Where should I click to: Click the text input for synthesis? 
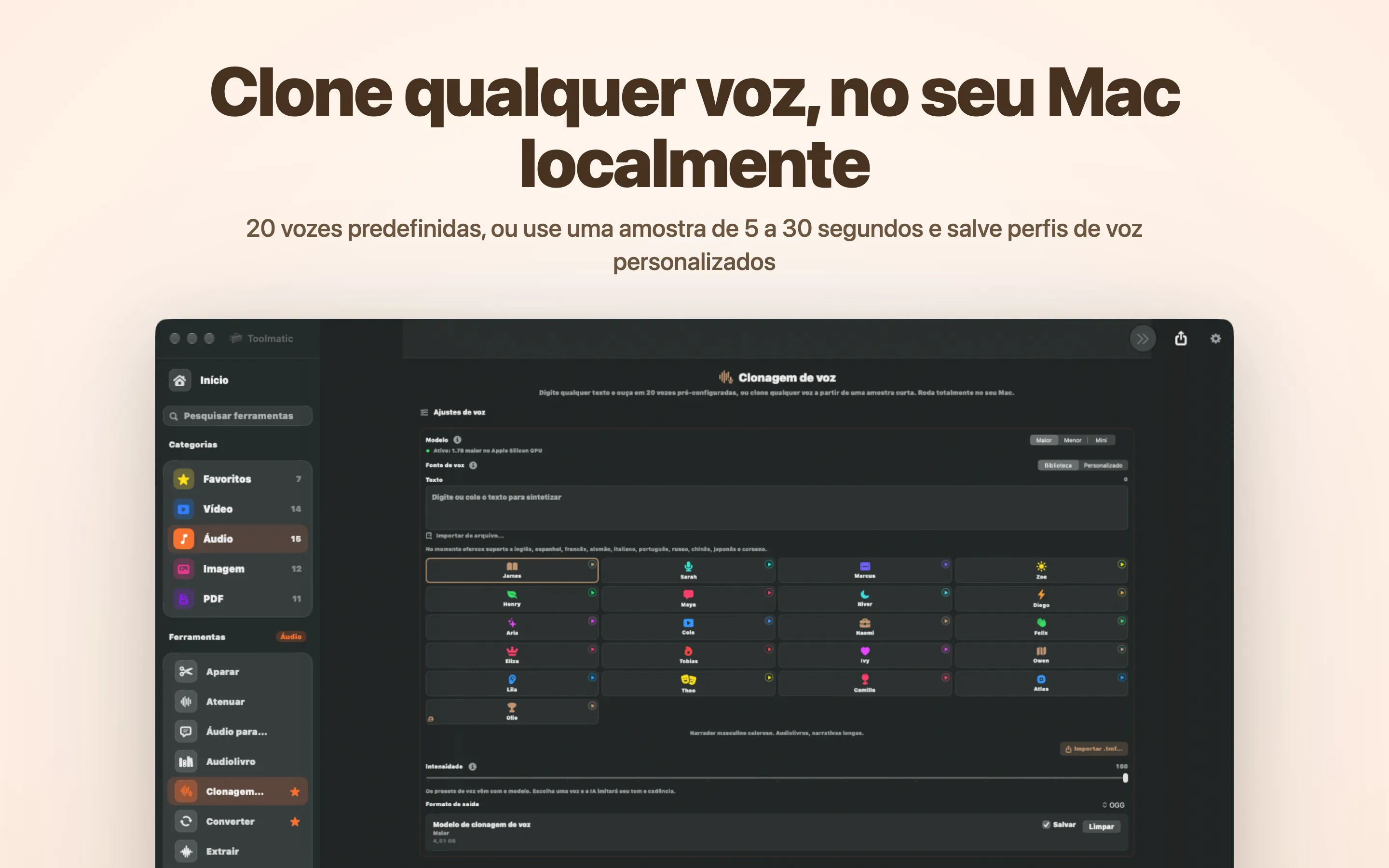pyautogui.click(x=776, y=507)
